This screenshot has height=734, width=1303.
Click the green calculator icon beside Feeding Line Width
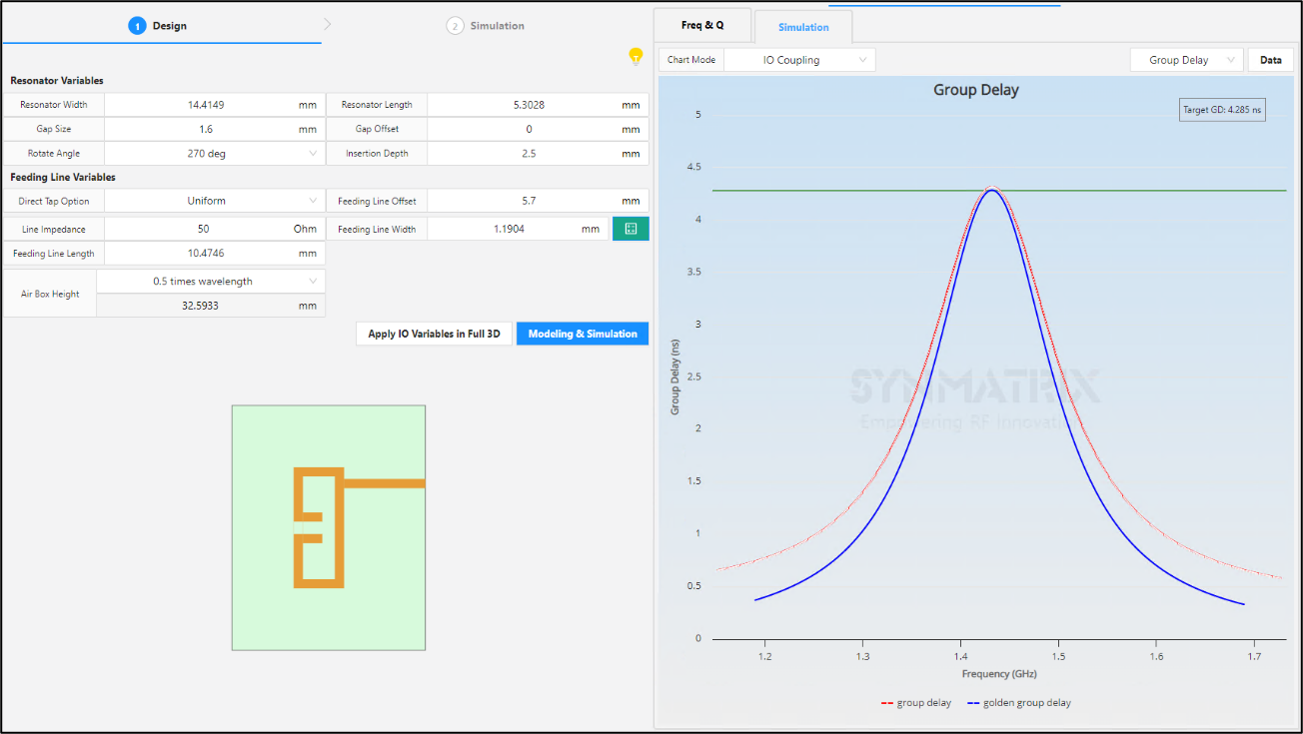coord(630,229)
